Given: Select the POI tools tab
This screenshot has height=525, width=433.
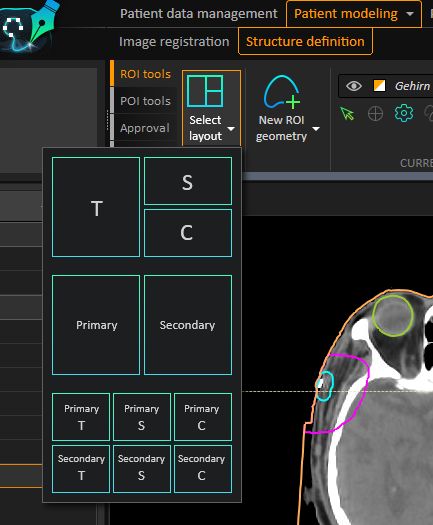Looking at the screenshot, I should click(x=145, y=101).
